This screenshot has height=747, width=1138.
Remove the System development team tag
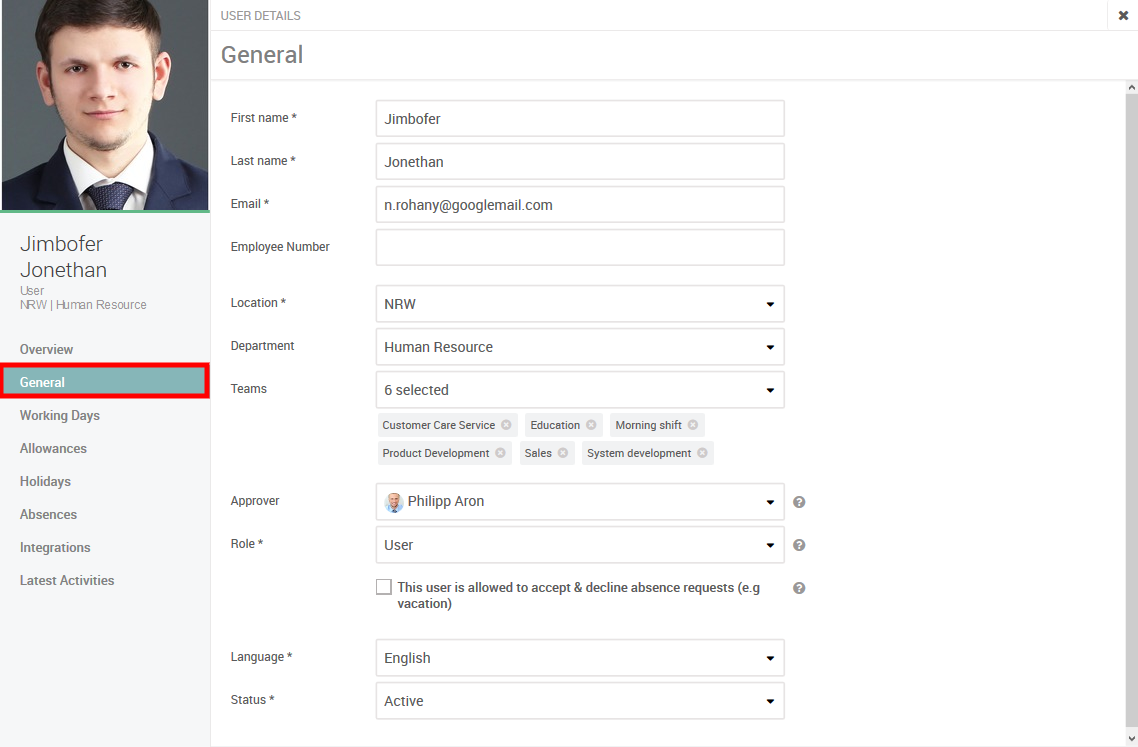(x=703, y=453)
